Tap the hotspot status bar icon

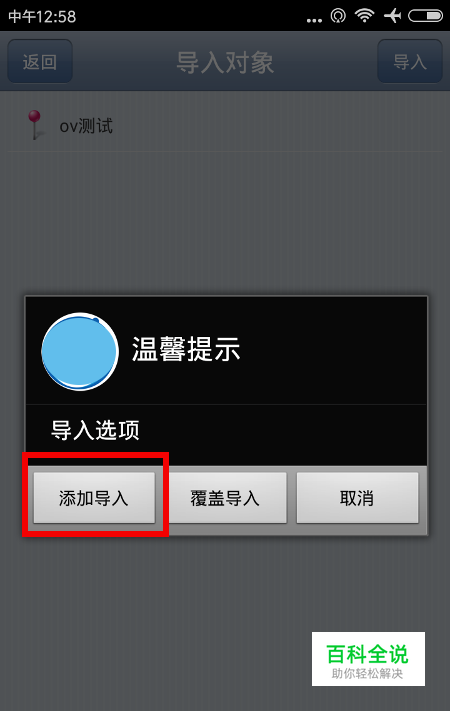tap(338, 16)
